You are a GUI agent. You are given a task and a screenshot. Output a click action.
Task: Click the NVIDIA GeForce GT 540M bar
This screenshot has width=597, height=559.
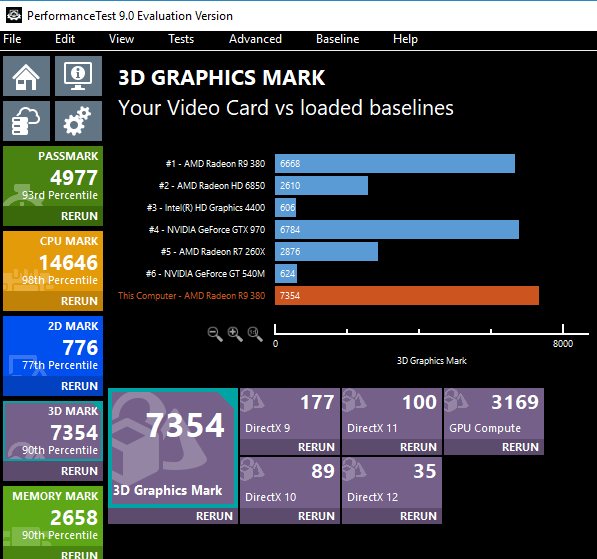click(286, 274)
